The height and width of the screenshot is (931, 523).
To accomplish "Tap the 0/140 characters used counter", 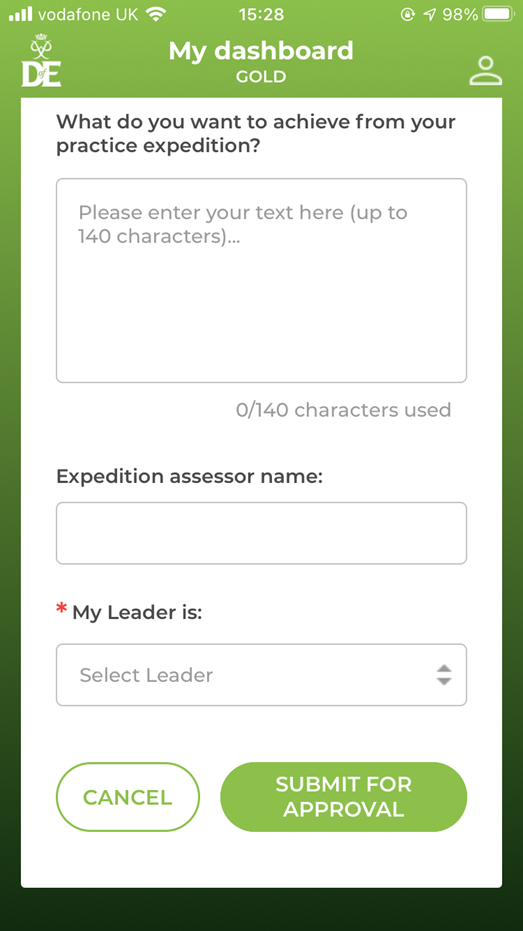I will click(344, 410).
